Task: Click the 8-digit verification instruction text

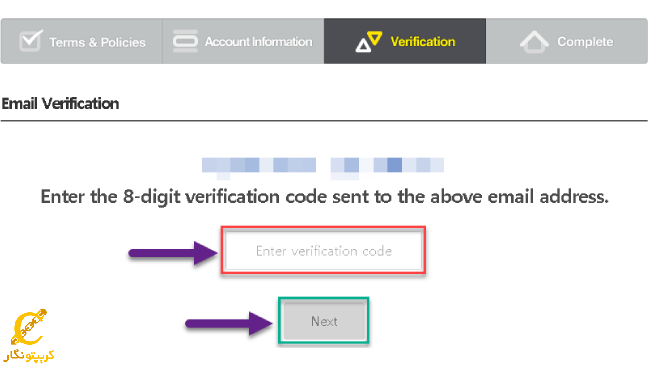Action: 325,197
